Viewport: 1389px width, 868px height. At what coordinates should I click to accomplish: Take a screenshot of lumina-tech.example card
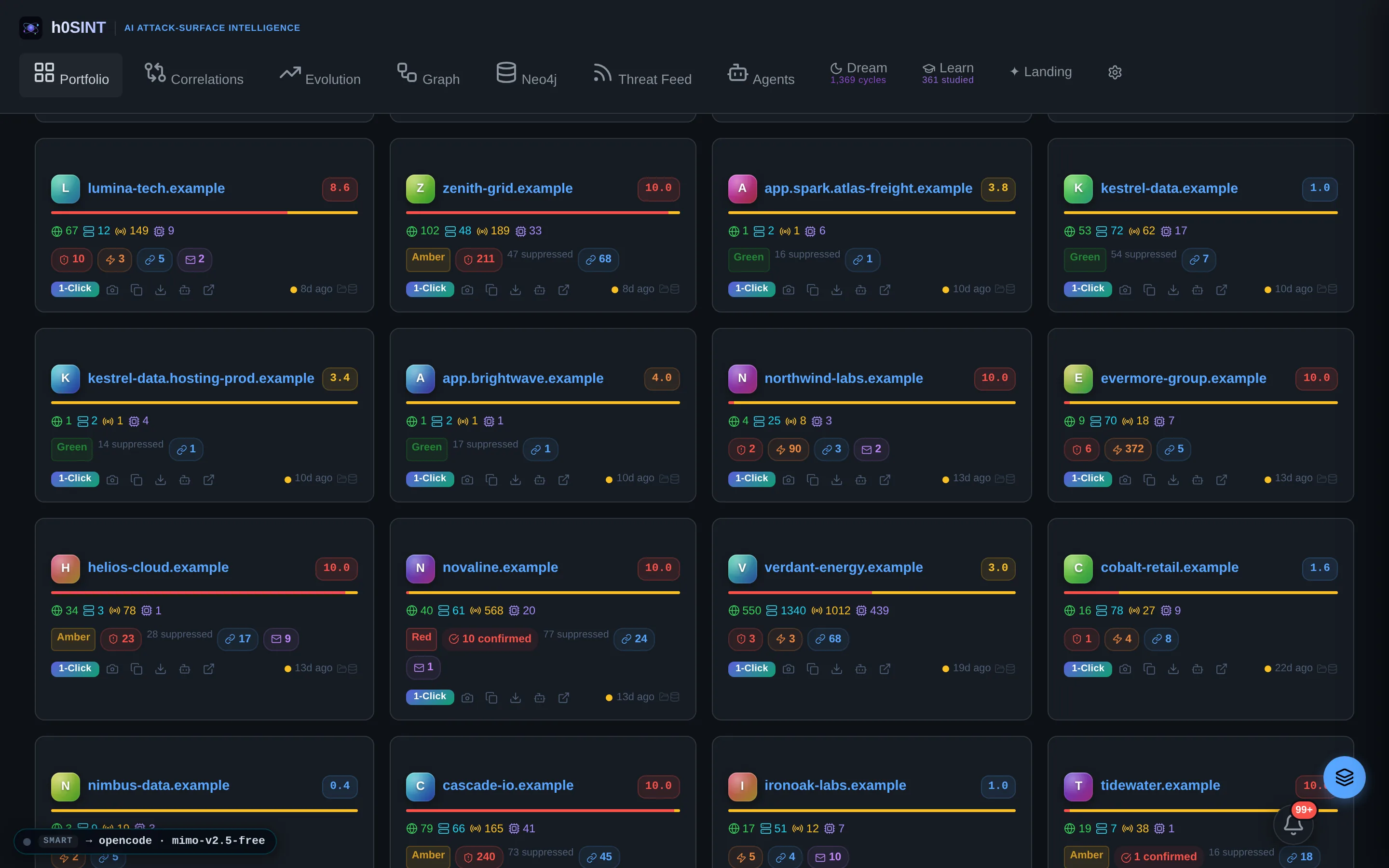(x=112, y=290)
